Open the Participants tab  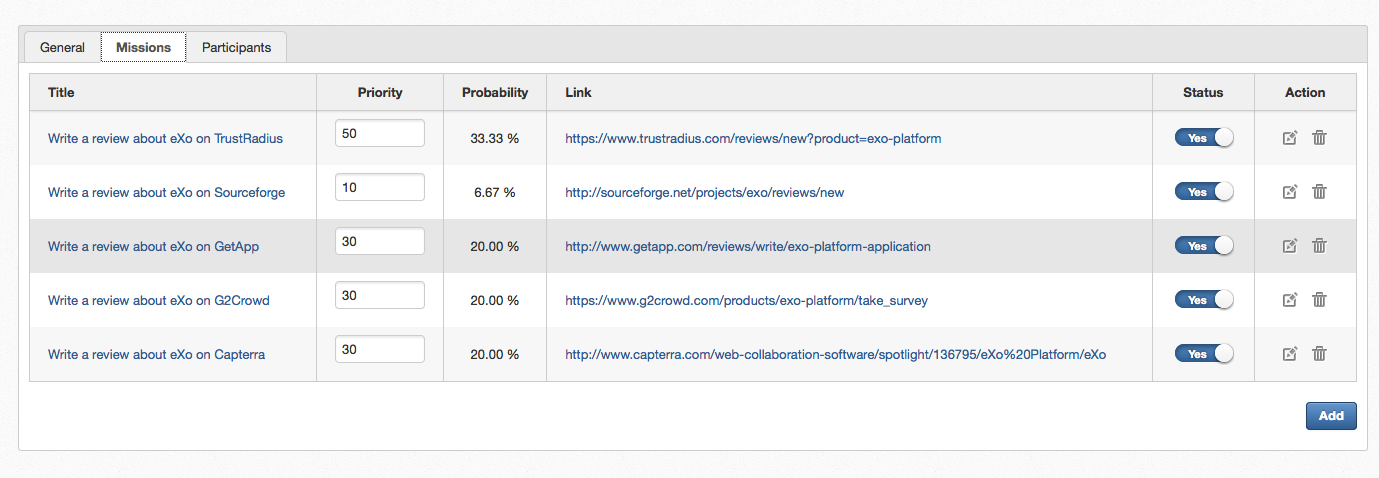[x=236, y=47]
